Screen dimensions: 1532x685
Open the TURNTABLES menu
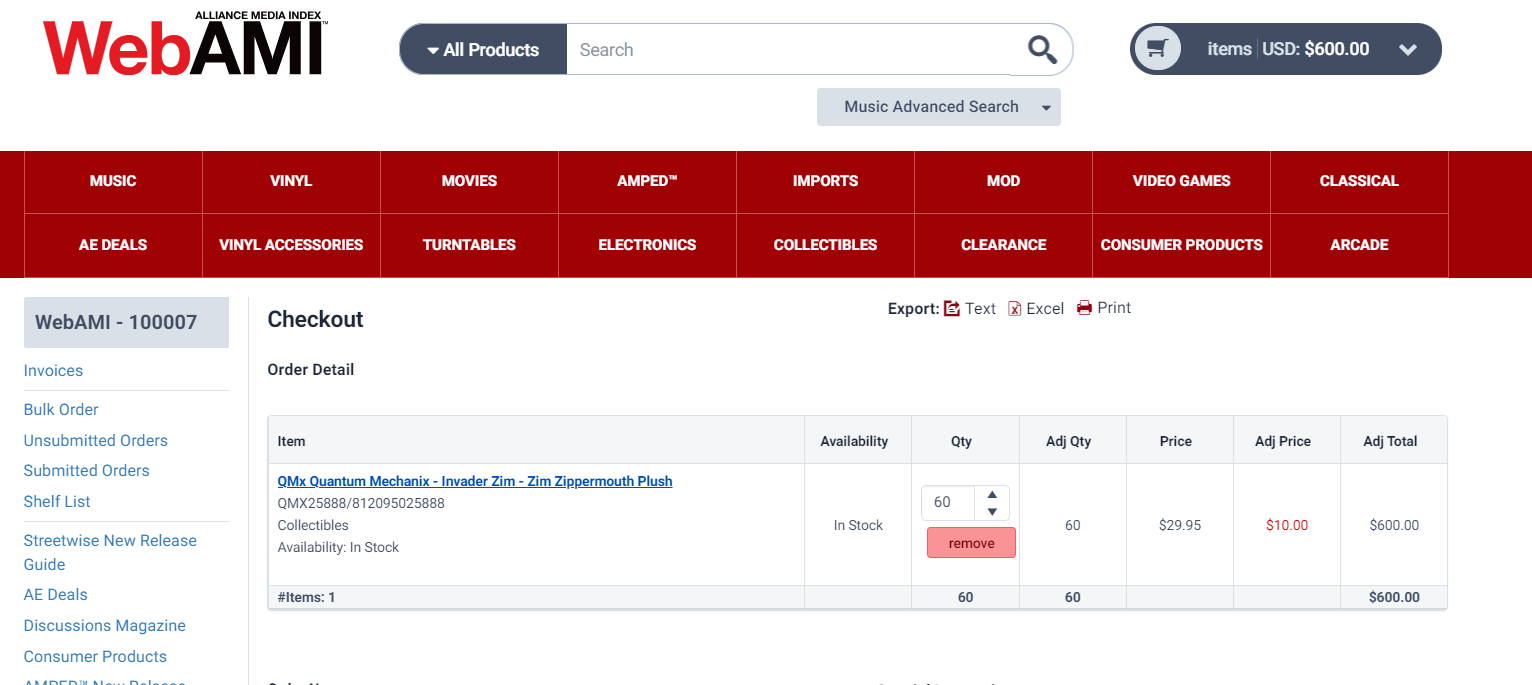click(469, 245)
